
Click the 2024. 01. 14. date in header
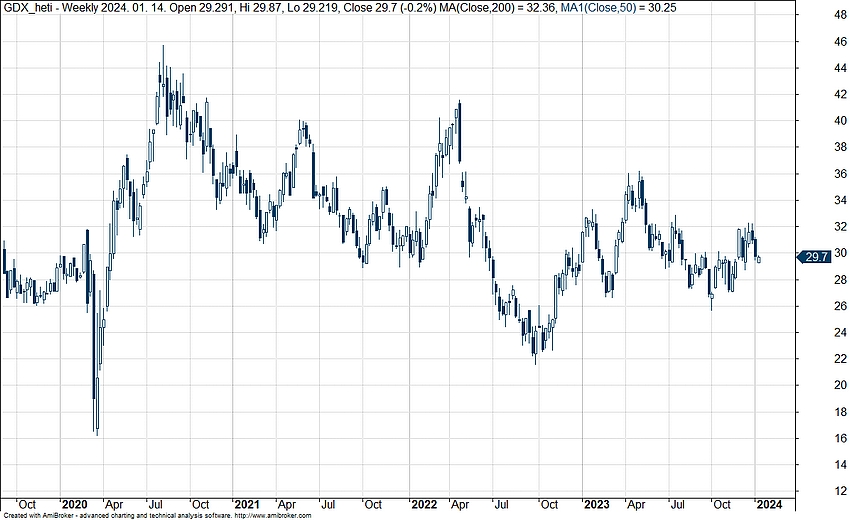click(x=132, y=8)
